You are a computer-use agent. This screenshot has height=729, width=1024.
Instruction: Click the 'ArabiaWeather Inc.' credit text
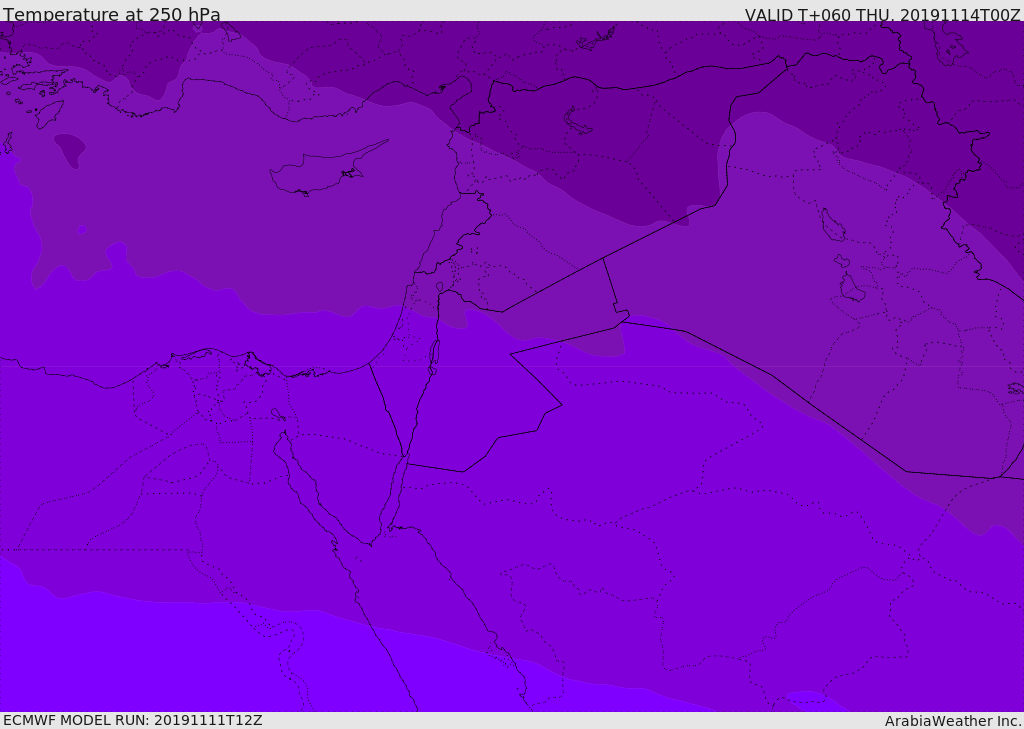coord(954,721)
